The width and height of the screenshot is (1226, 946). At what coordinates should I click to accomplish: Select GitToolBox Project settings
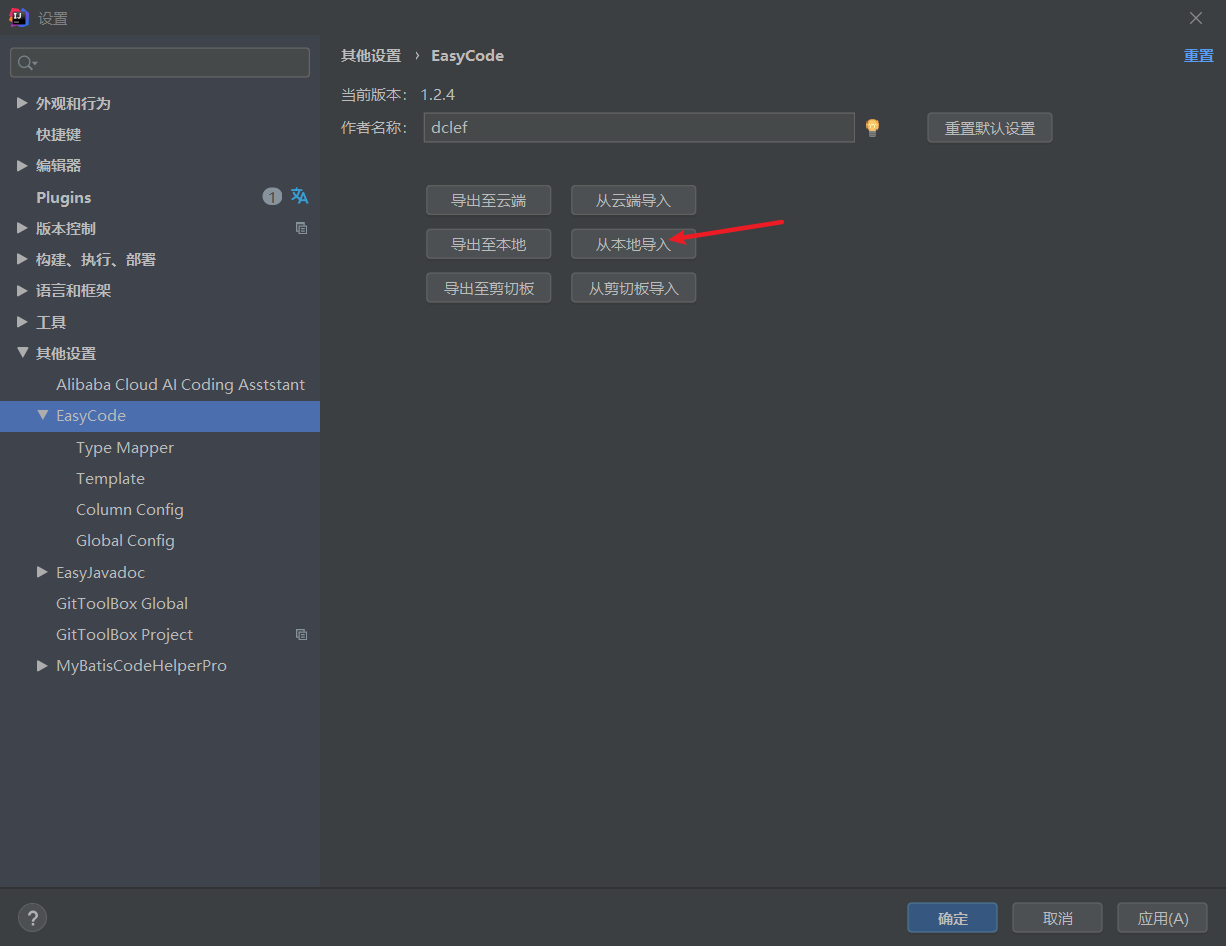click(x=124, y=634)
